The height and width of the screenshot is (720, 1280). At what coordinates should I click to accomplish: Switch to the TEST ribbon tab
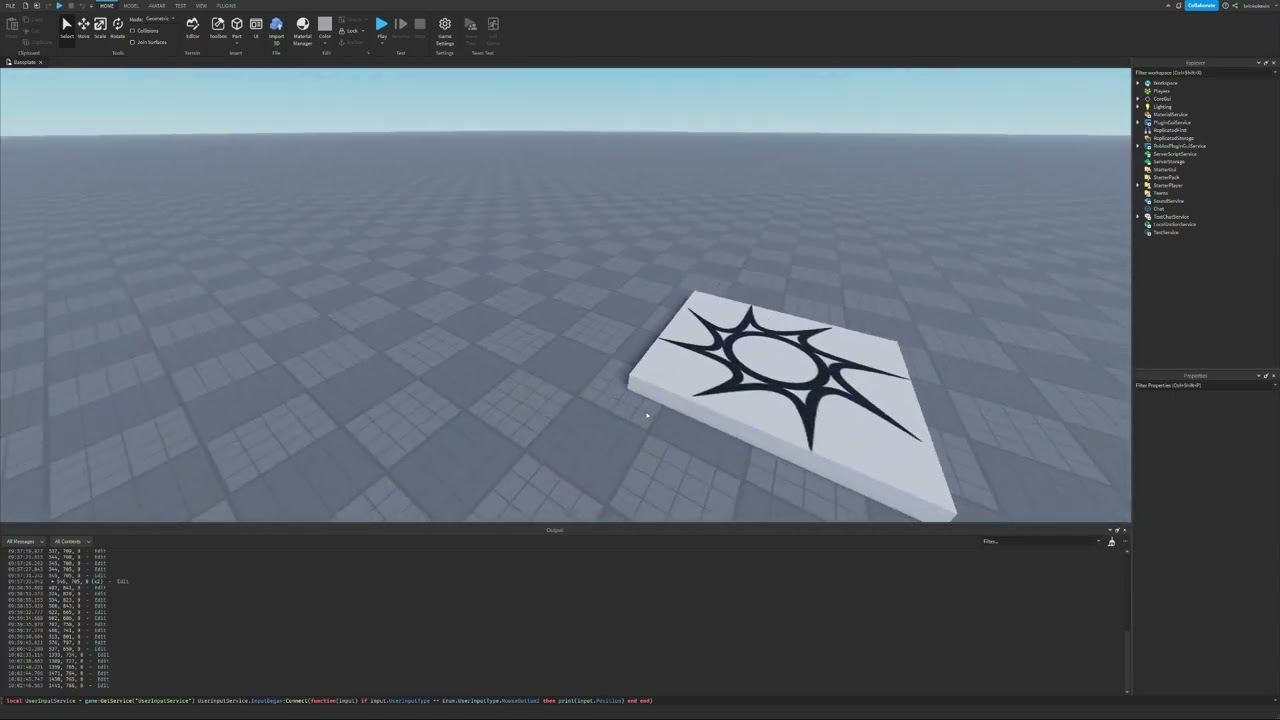click(x=180, y=6)
